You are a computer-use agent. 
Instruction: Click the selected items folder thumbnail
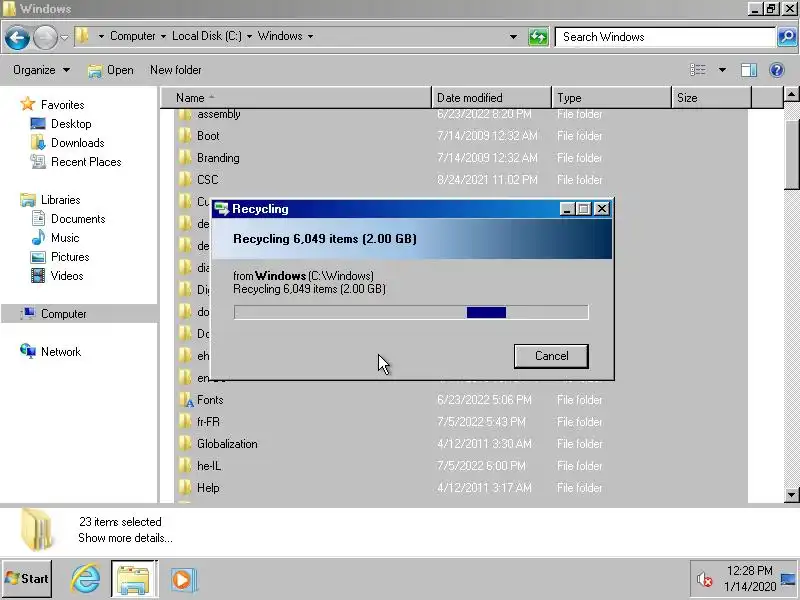37,530
